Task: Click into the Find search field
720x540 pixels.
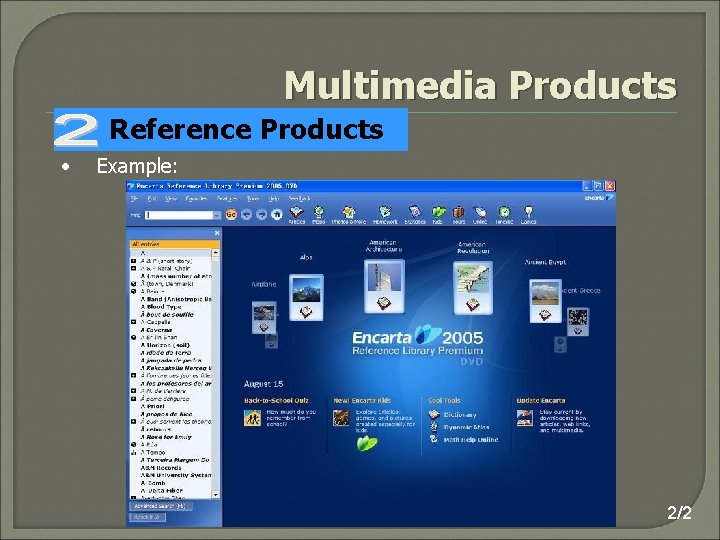Action: coord(179,215)
